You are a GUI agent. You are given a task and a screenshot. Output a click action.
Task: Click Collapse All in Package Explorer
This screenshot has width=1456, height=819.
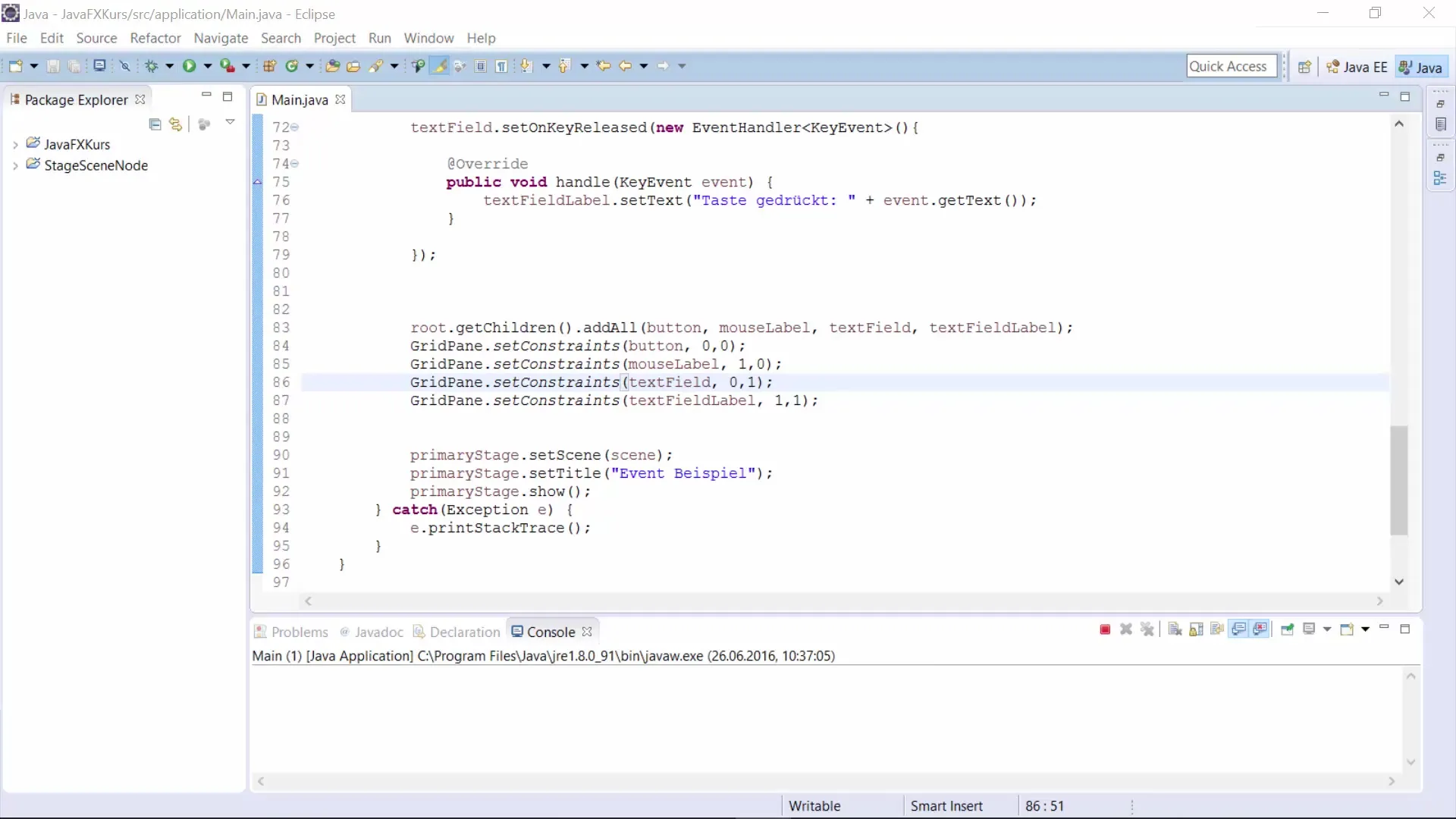[155, 124]
